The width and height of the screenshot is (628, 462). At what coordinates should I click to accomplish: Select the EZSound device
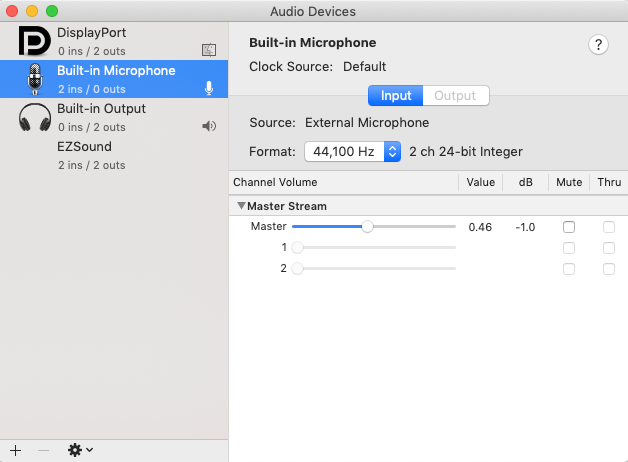click(x=84, y=155)
